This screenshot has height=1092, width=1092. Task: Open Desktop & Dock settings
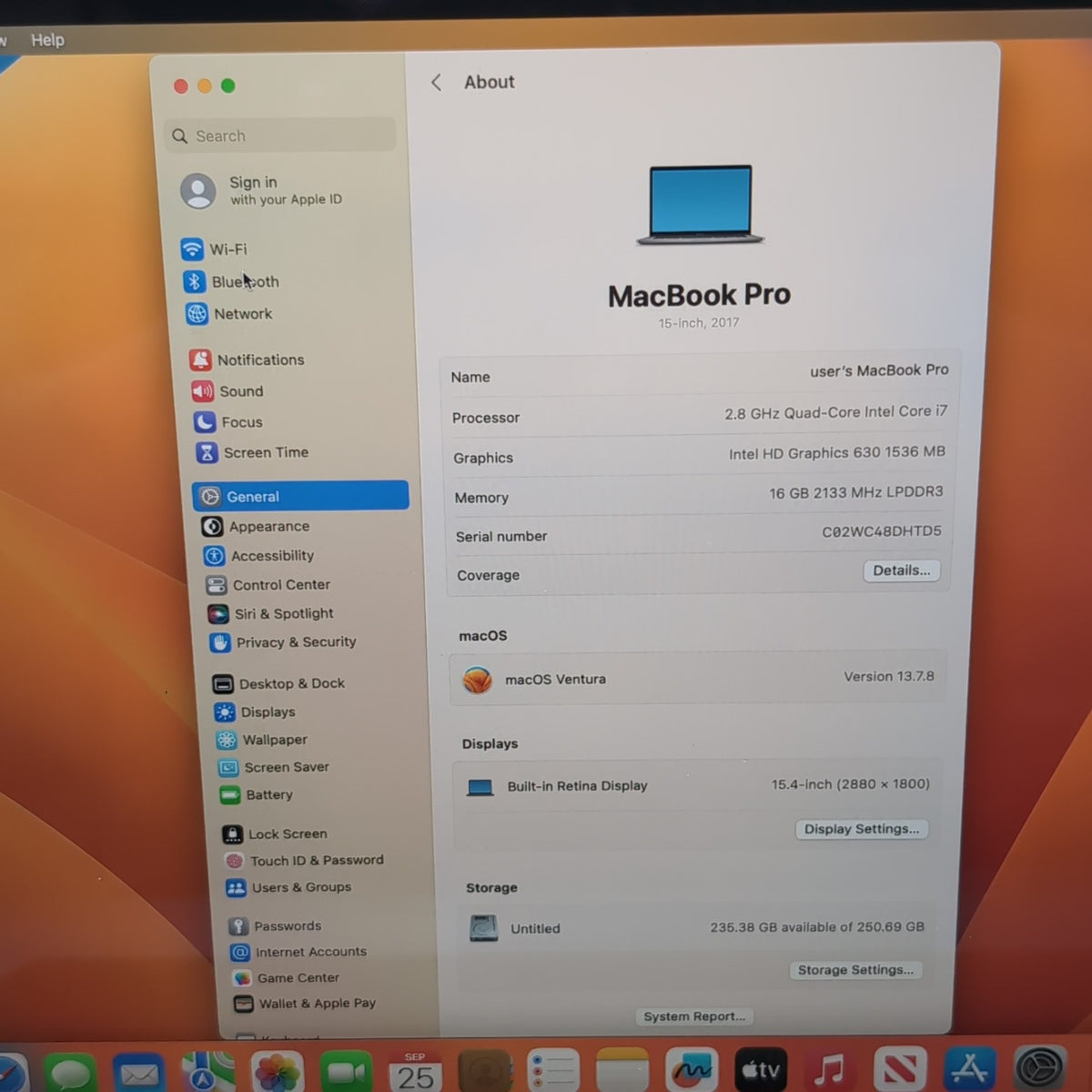point(278,682)
